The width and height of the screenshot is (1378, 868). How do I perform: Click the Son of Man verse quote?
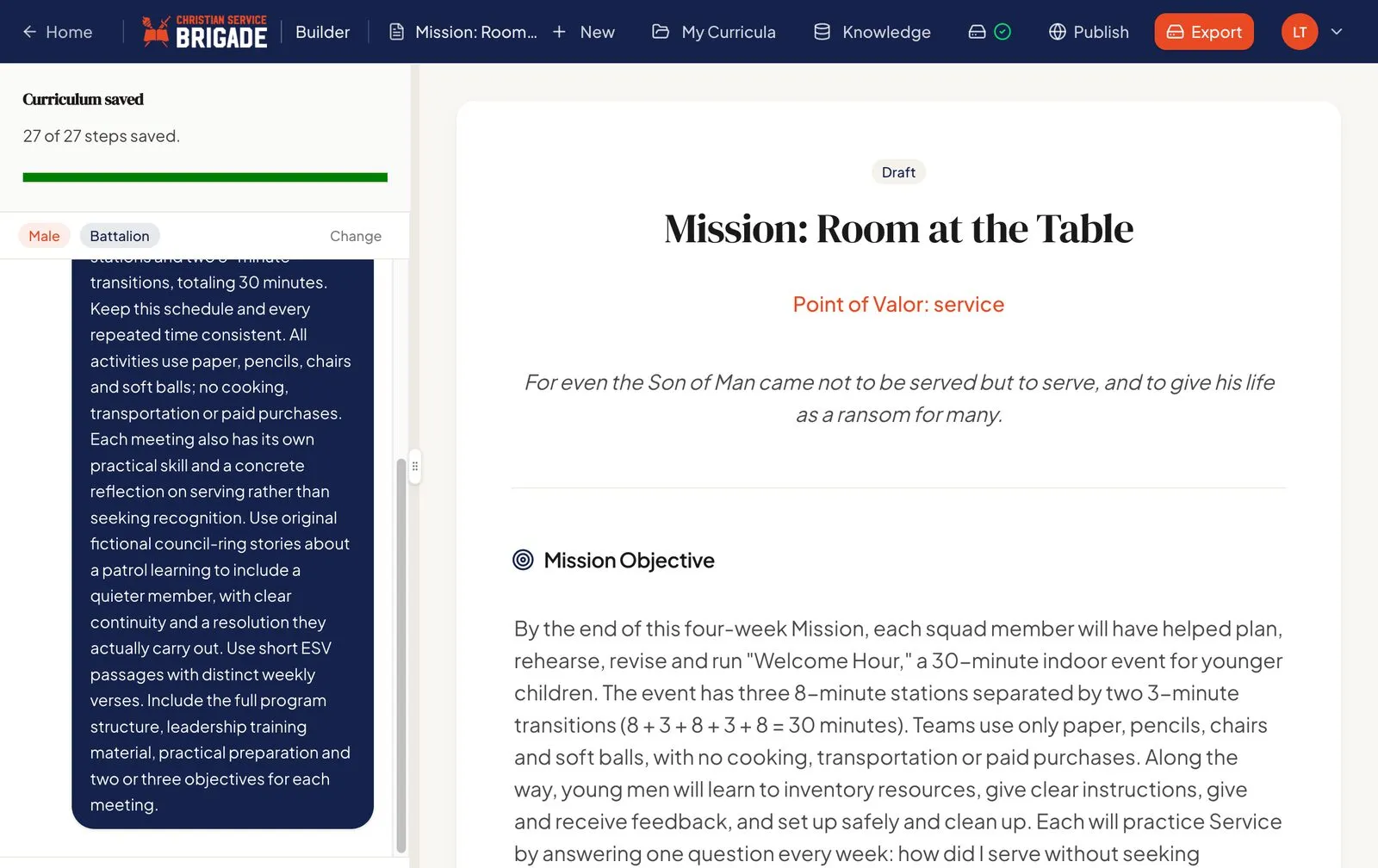(898, 399)
